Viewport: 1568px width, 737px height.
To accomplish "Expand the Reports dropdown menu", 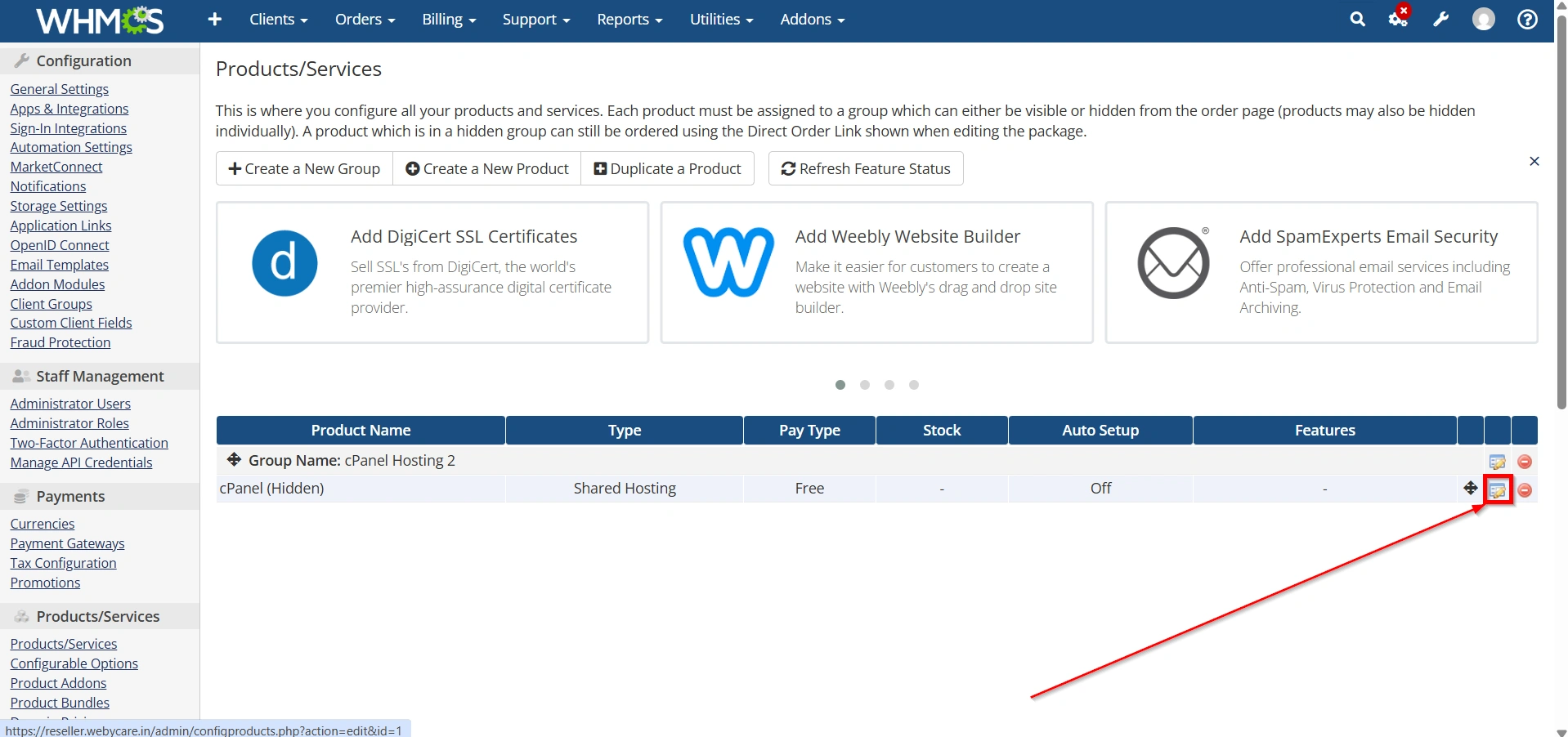I will pos(630,19).
